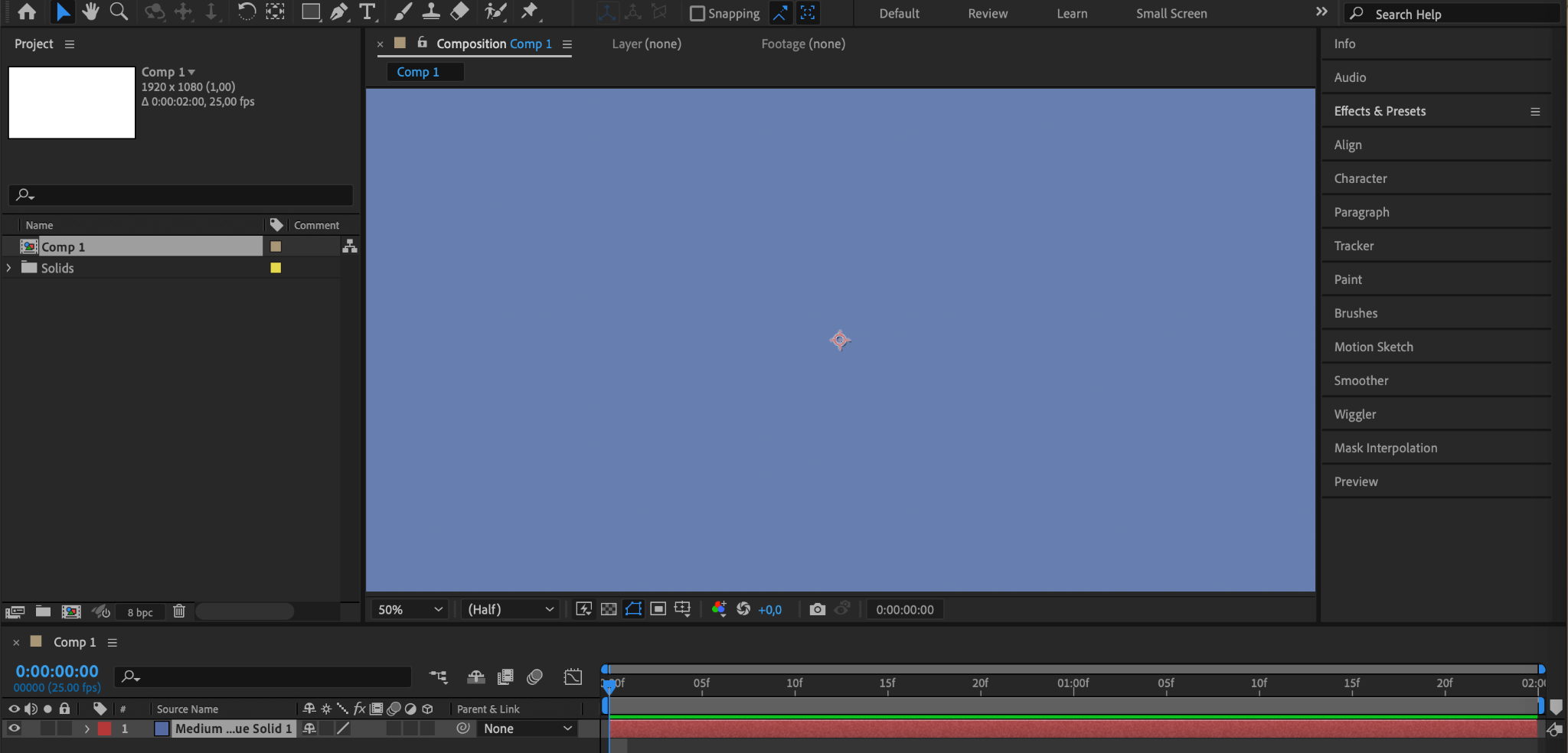
Task: Click the trash delete icon in the Project panel
Action: (179, 611)
